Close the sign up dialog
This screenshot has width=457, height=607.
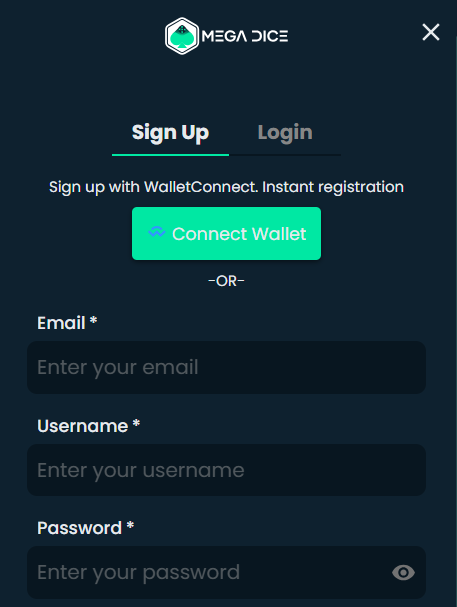(431, 32)
